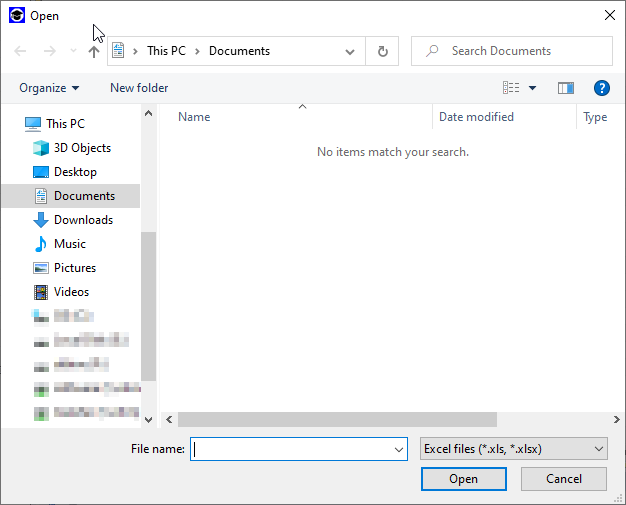The image size is (626, 505).
Task: Expand the file type filter dropdown
Action: pyautogui.click(x=513, y=450)
